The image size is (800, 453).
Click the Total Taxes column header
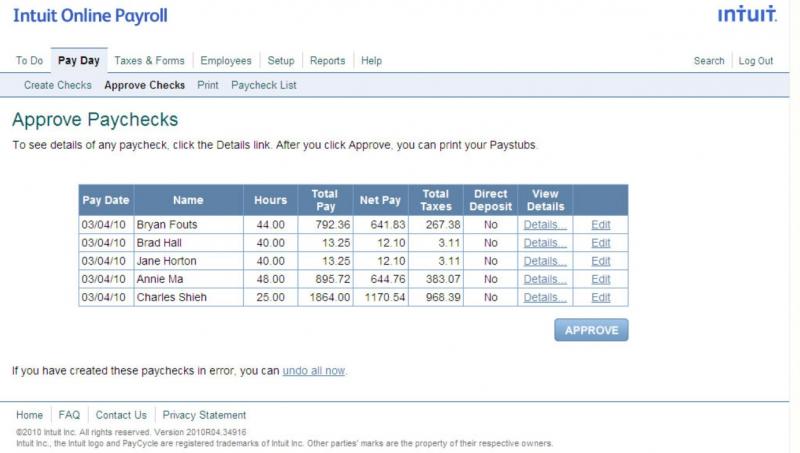click(436, 200)
